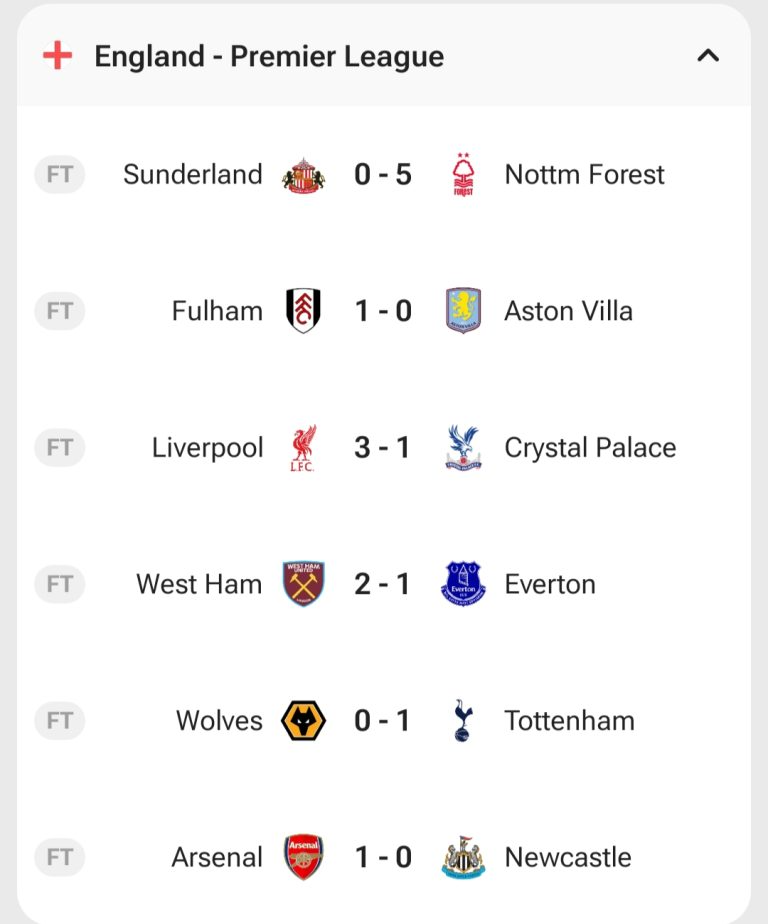This screenshot has height=924, width=768.
Task: Click the Everton club badge
Action: (463, 584)
